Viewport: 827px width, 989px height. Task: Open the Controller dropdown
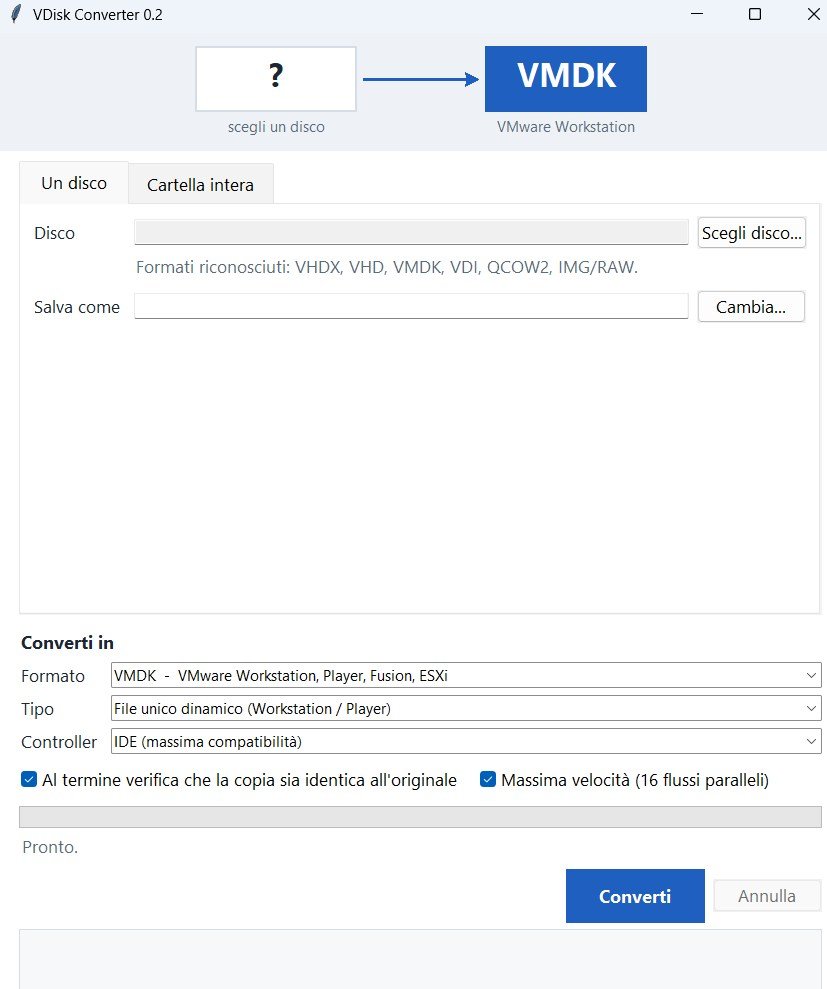(466, 741)
